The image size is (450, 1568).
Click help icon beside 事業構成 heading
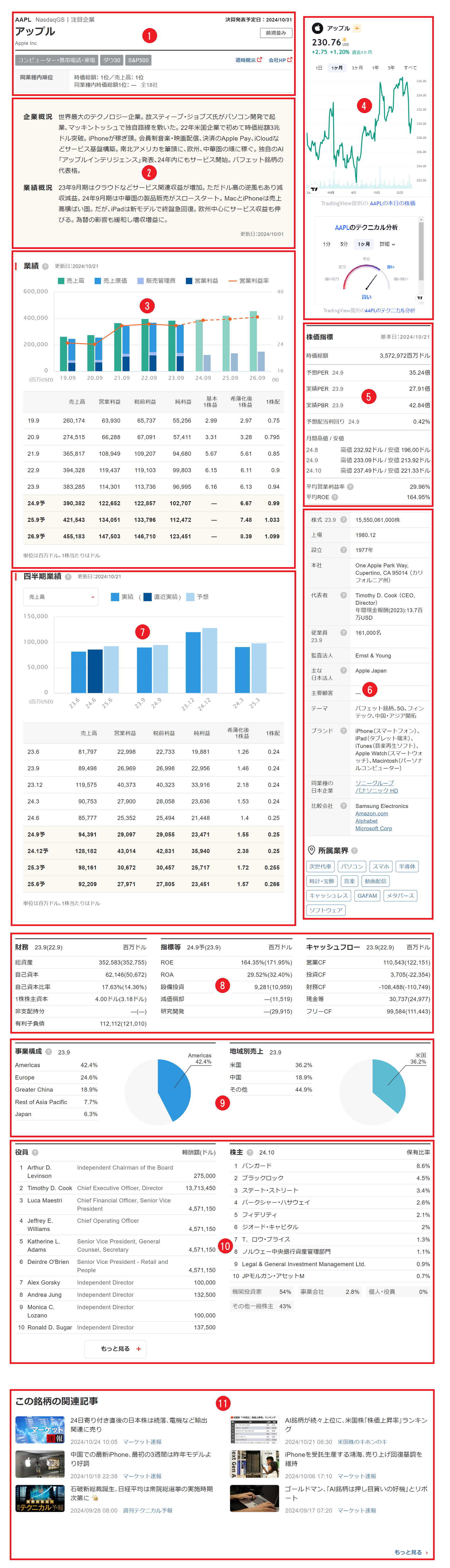[49, 1051]
